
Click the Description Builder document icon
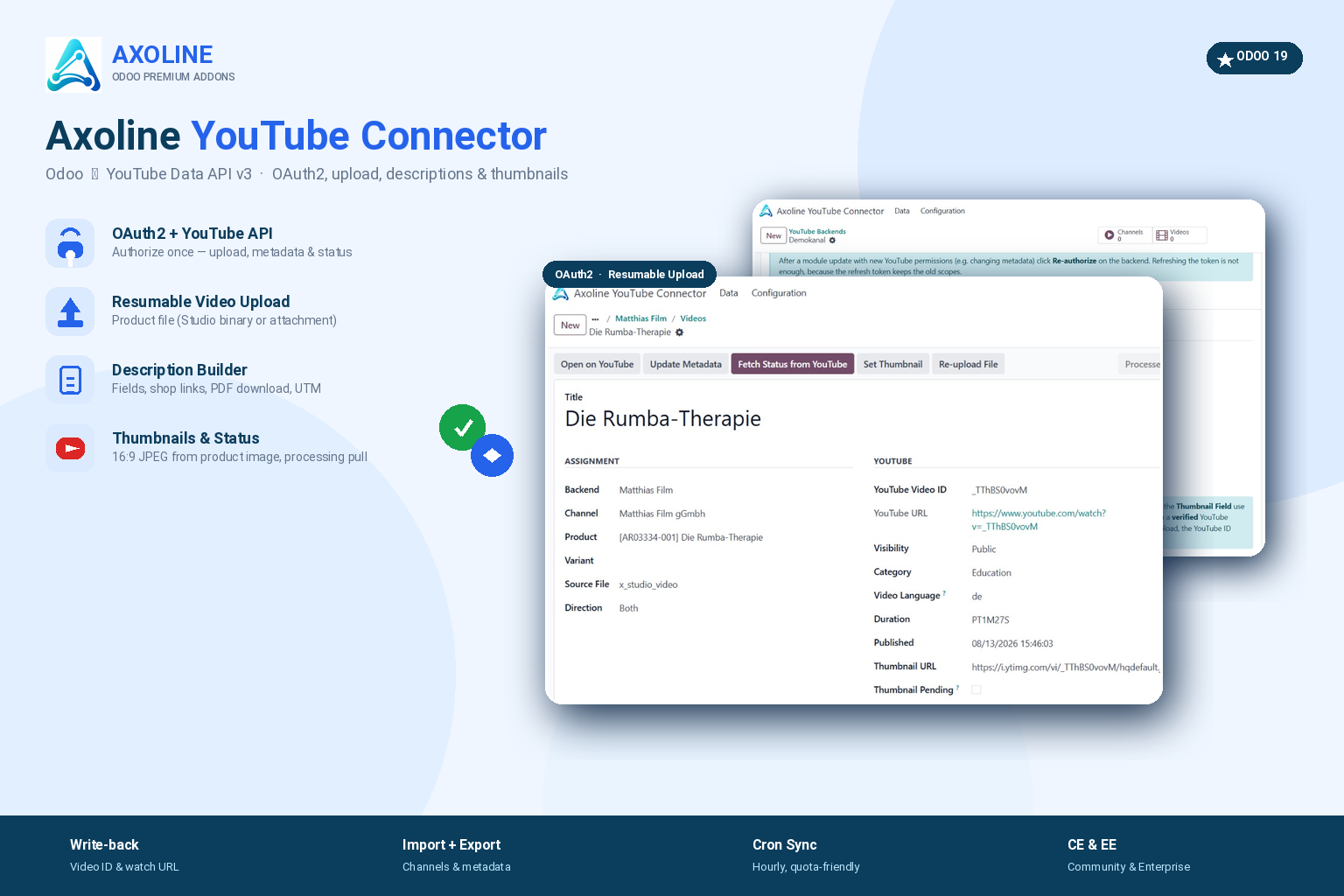coord(70,380)
